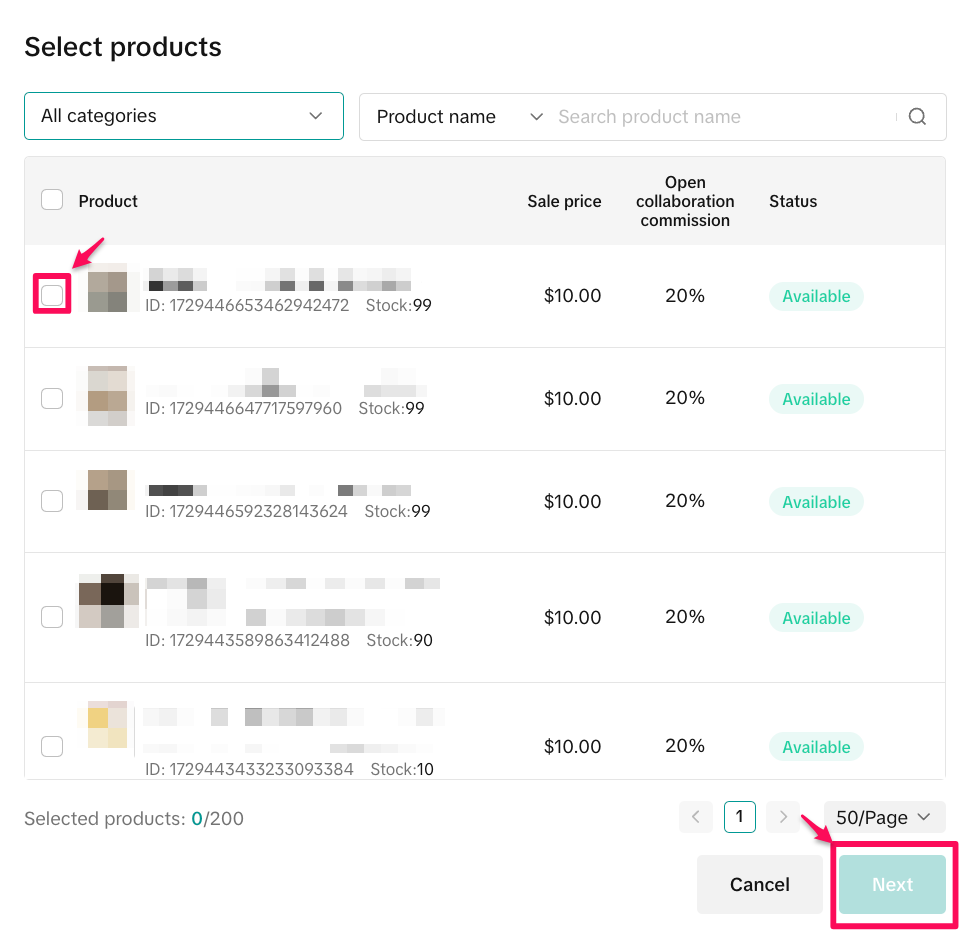This screenshot has height=932, width=968.
Task: Click the search magnifier icon
Action: pyautogui.click(x=917, y=117)
